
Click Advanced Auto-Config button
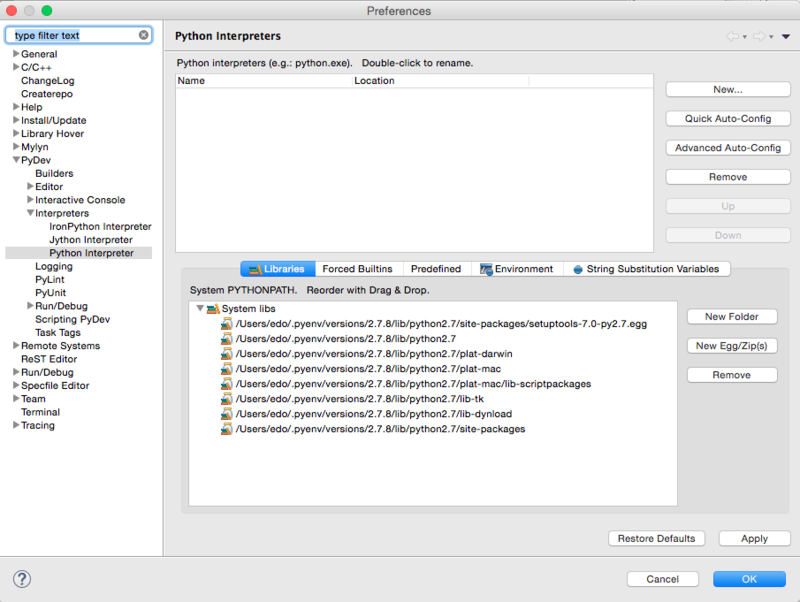coord(728,147)
